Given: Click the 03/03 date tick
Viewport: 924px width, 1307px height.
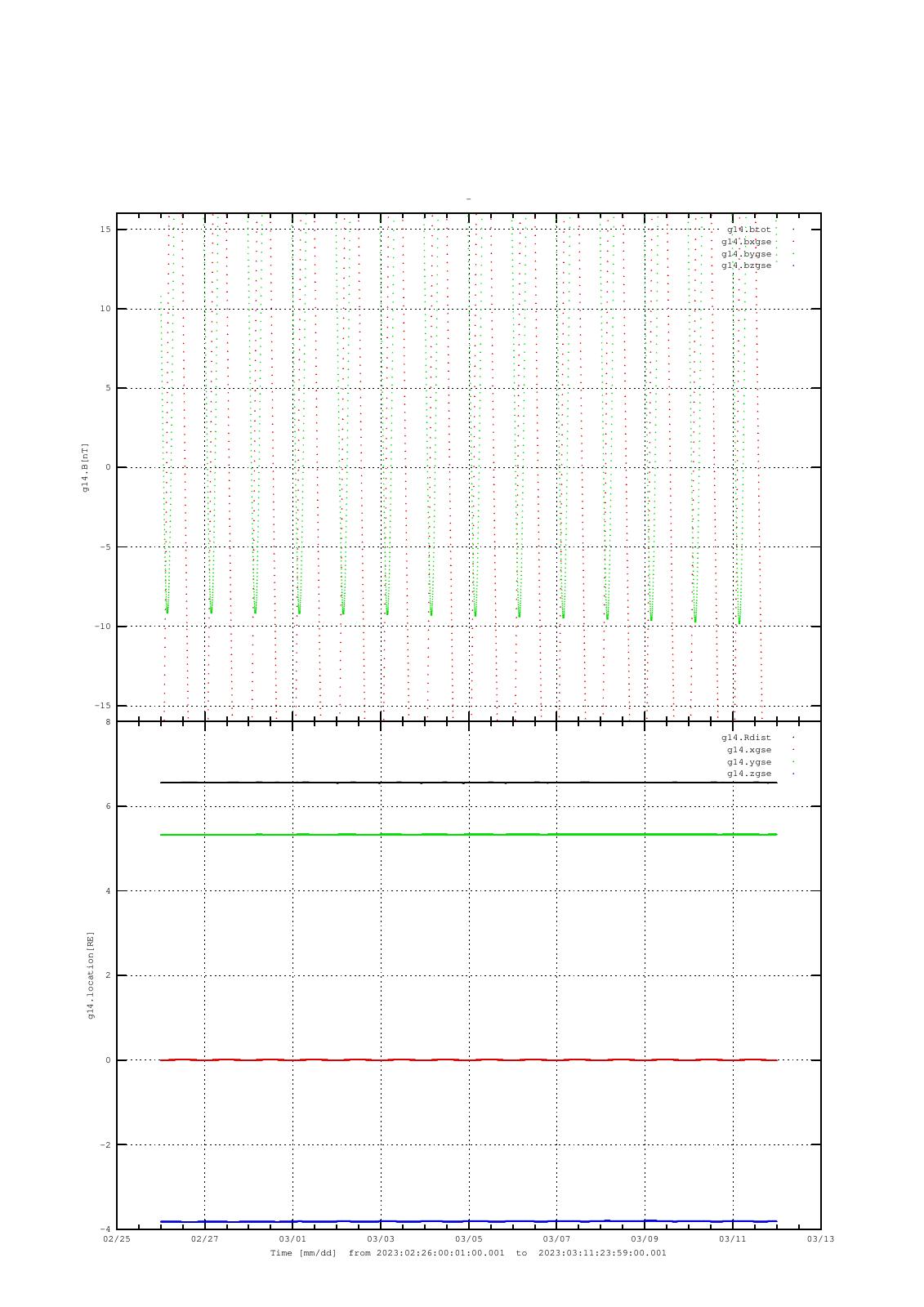Looking at the screenshot, I should (381, 1239).
